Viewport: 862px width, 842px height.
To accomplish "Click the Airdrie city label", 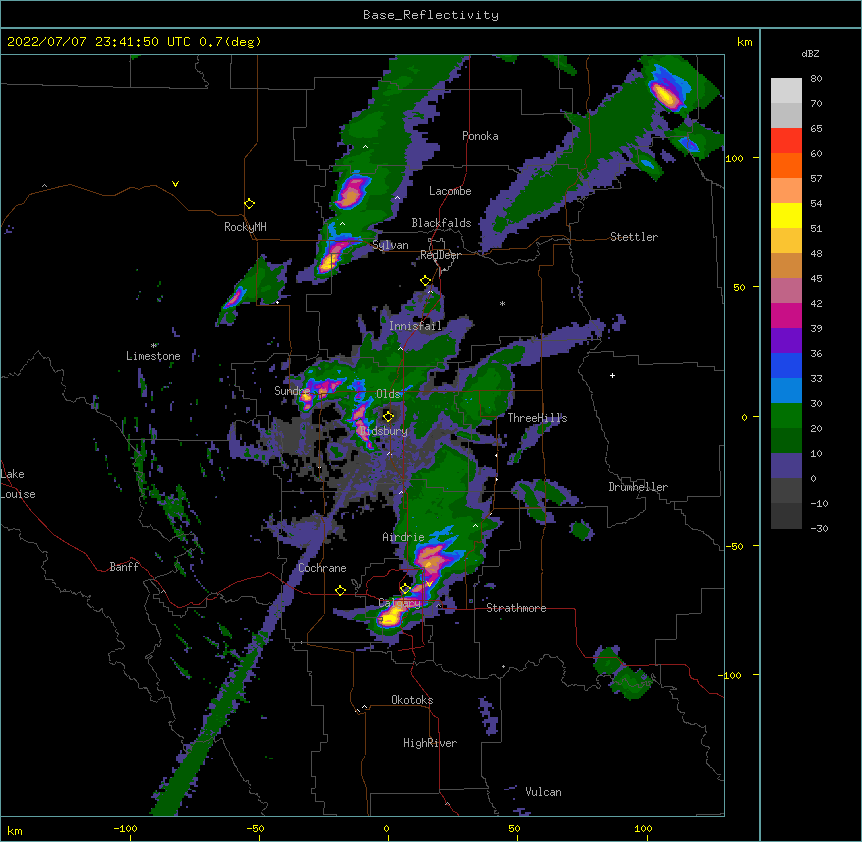I will point(403,537).
